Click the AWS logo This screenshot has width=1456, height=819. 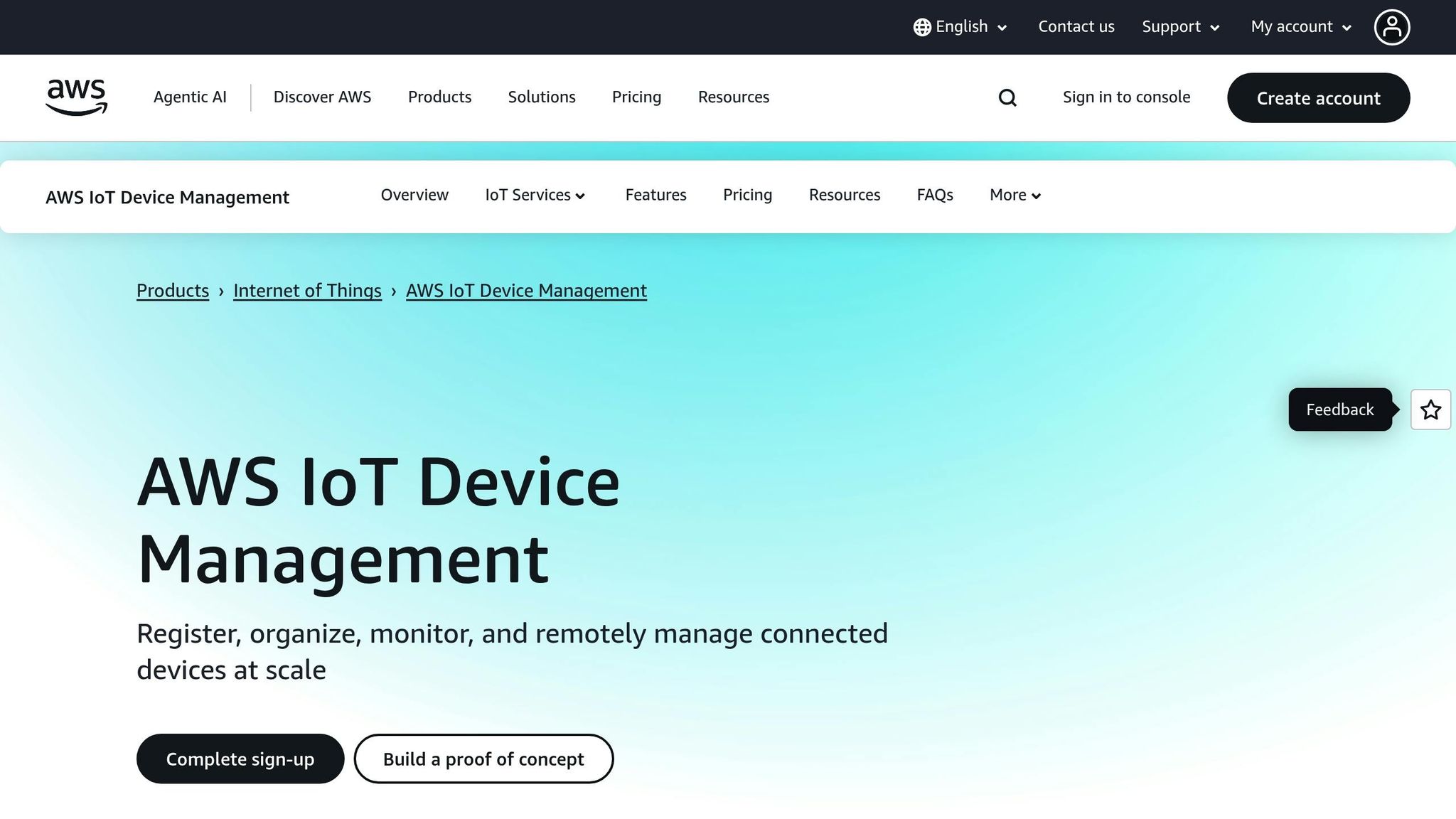76,97
